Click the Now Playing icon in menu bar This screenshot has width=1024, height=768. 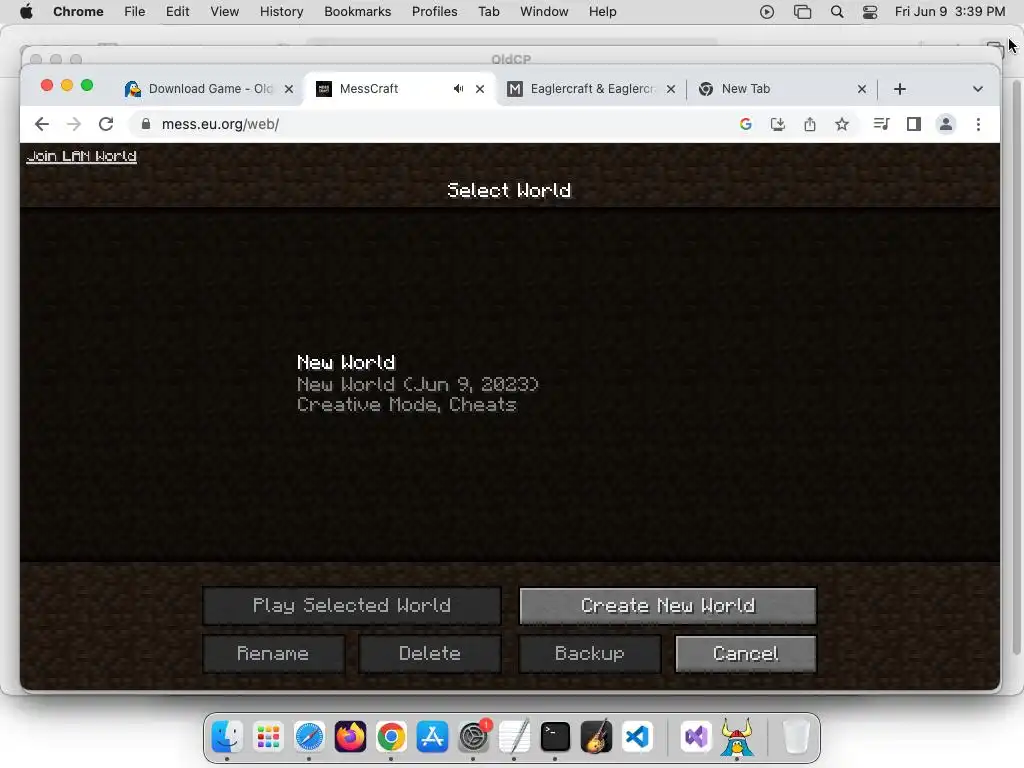click(x=767, y=12)
